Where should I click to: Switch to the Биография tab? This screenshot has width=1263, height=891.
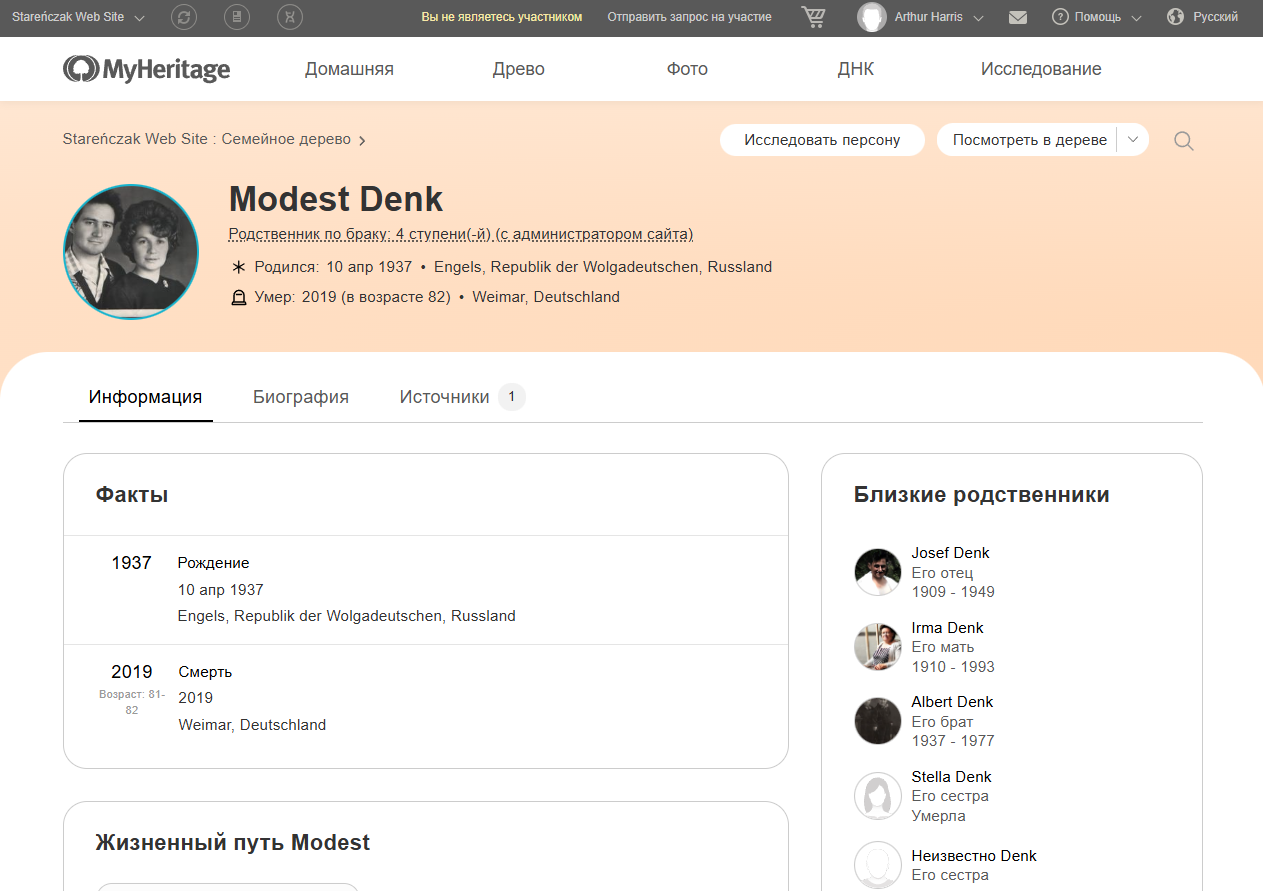click(x=301, y=397)
